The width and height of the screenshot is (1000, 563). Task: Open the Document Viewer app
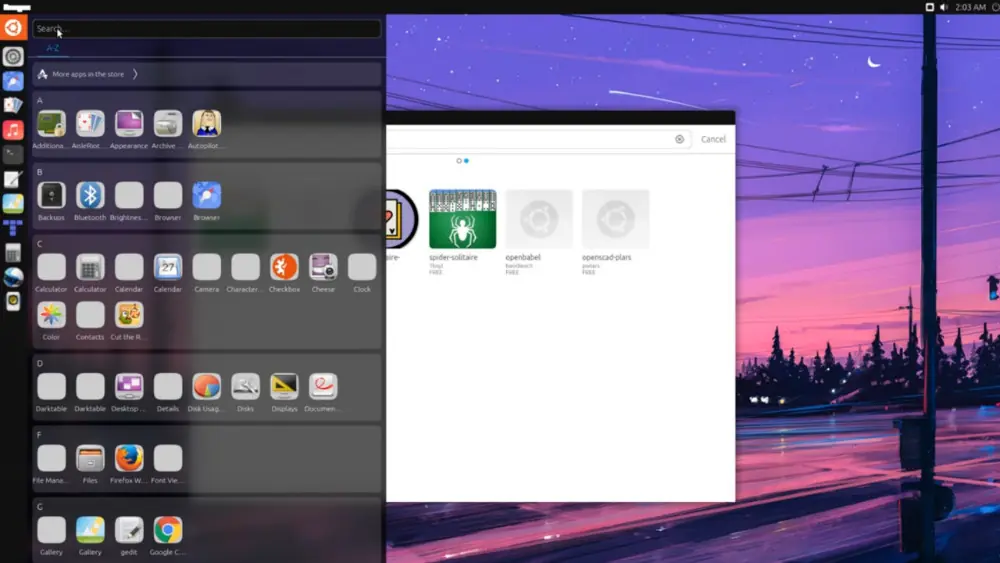323,386
